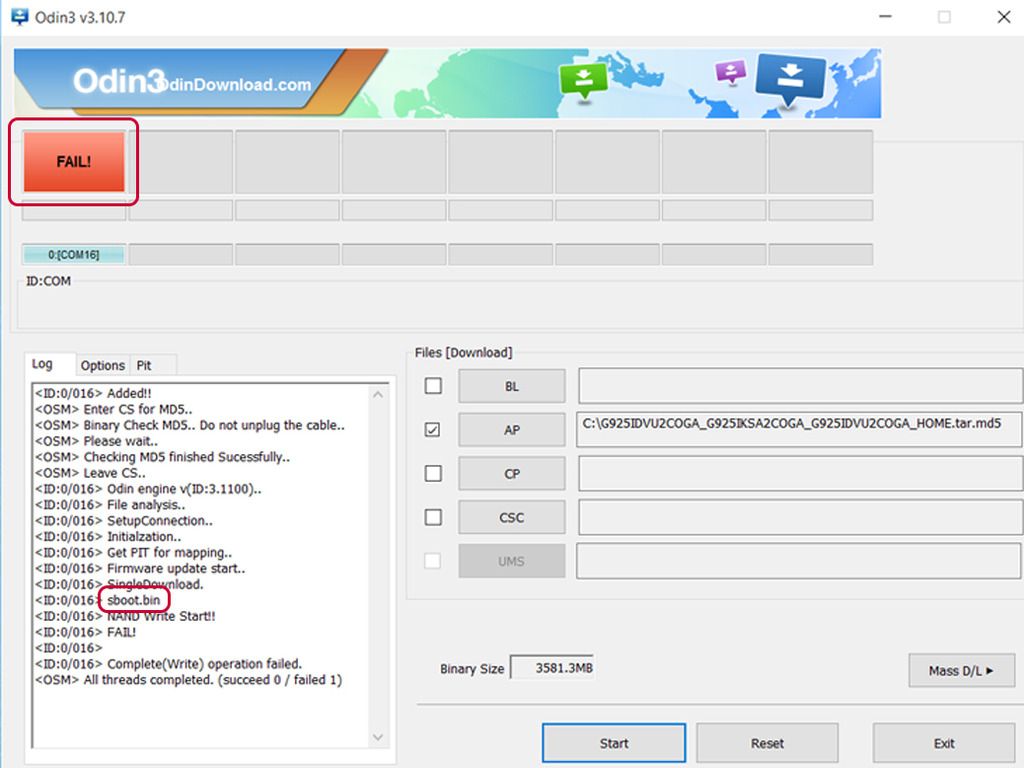
Task: Click the disabled UMS checkbox
Action: (432, 561)
